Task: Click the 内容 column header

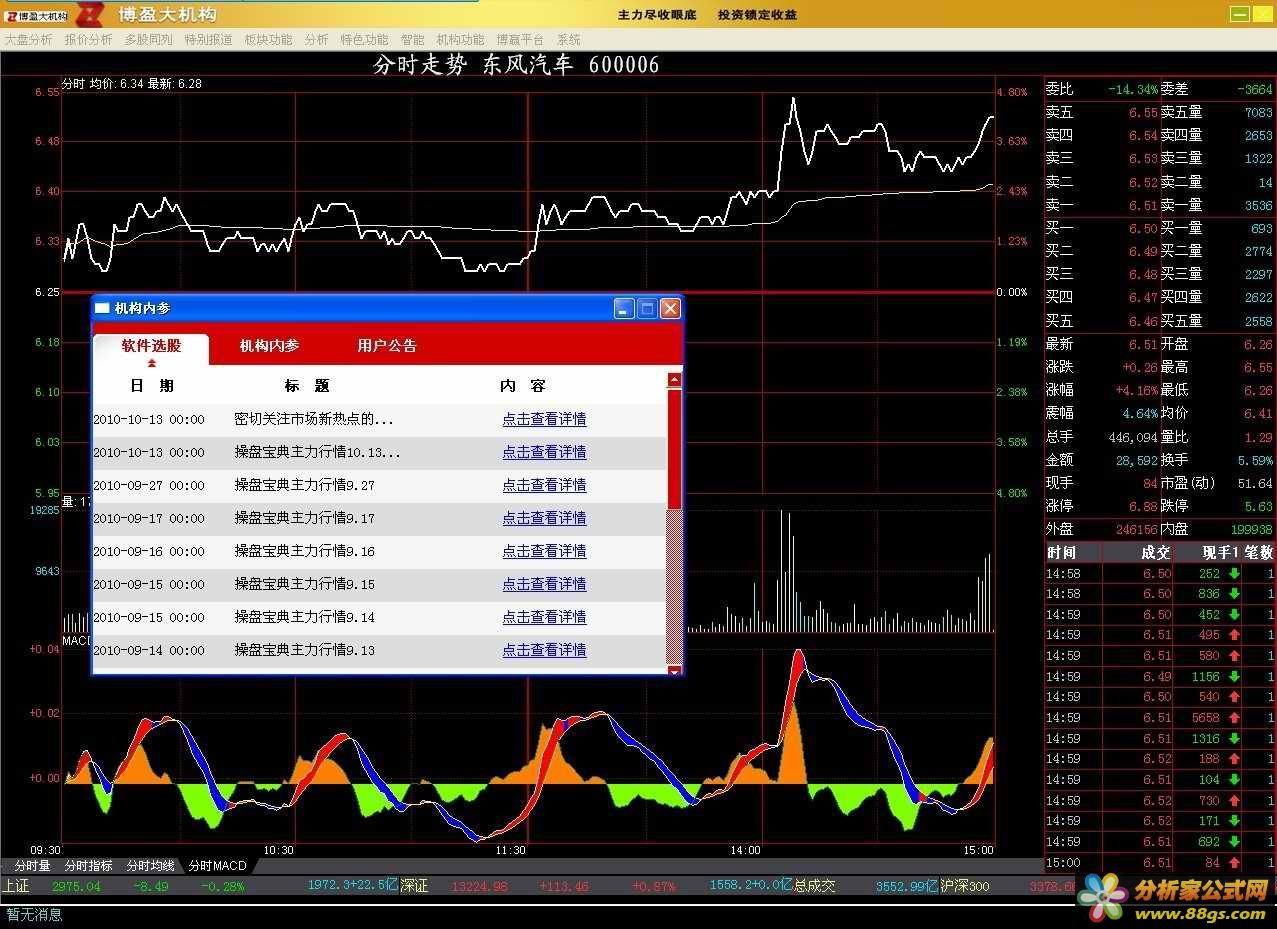Action: (523, 386)
